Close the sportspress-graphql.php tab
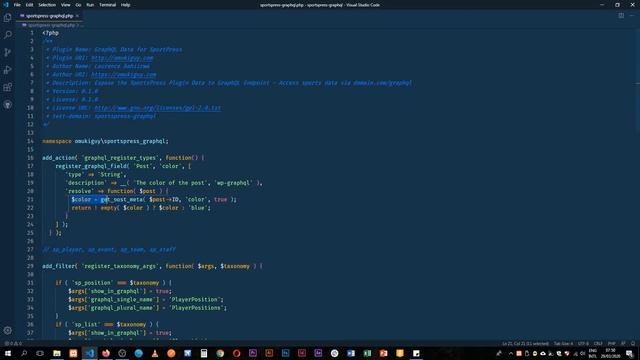Screen dimensions: 640x360 [x=77, y=16]
